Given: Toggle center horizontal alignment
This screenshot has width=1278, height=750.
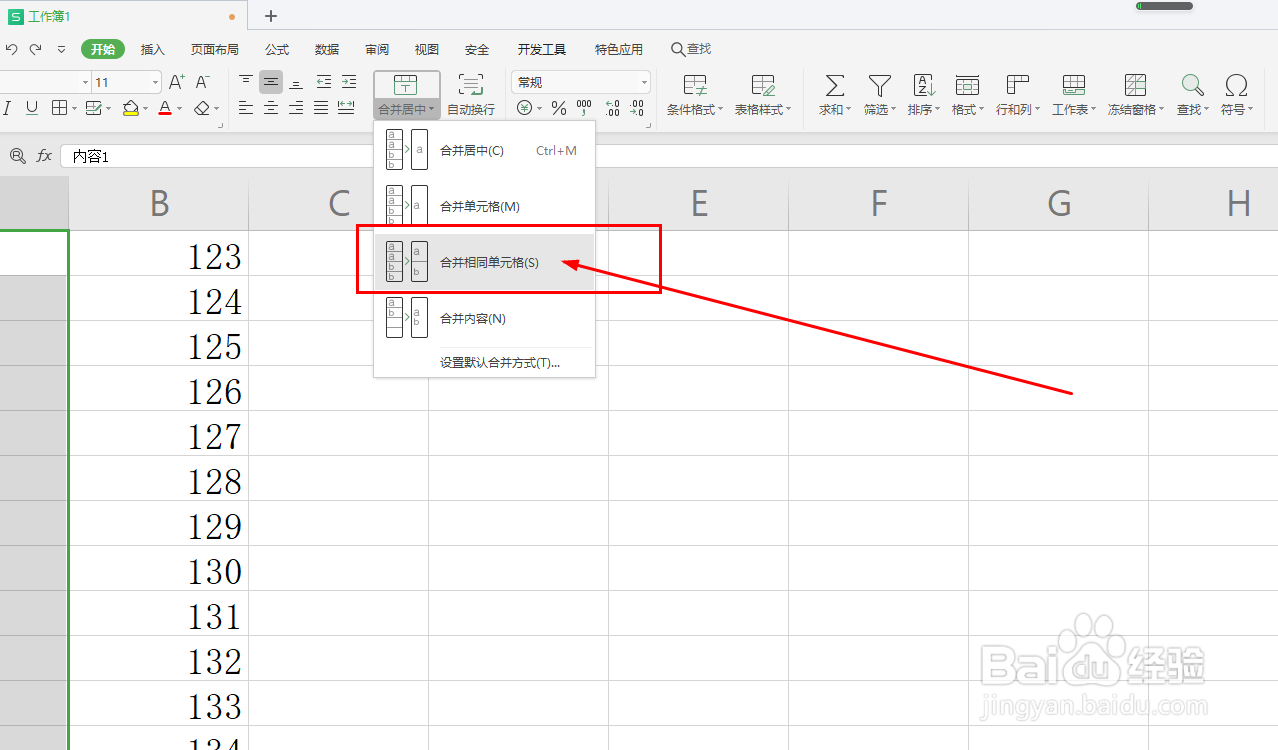Looking at the screenshot, I should [270, 108].
